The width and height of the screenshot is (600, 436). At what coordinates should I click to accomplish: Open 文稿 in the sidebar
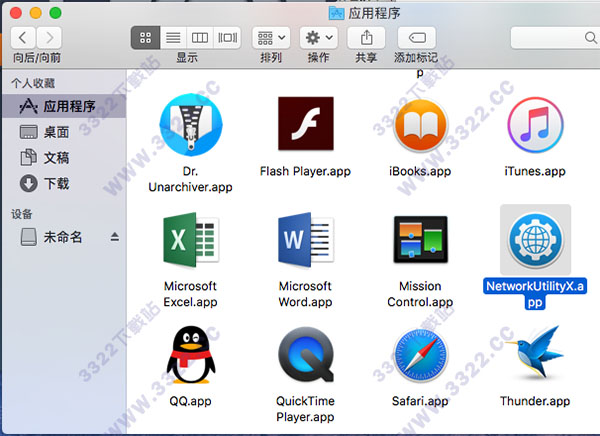coord(64,158)
